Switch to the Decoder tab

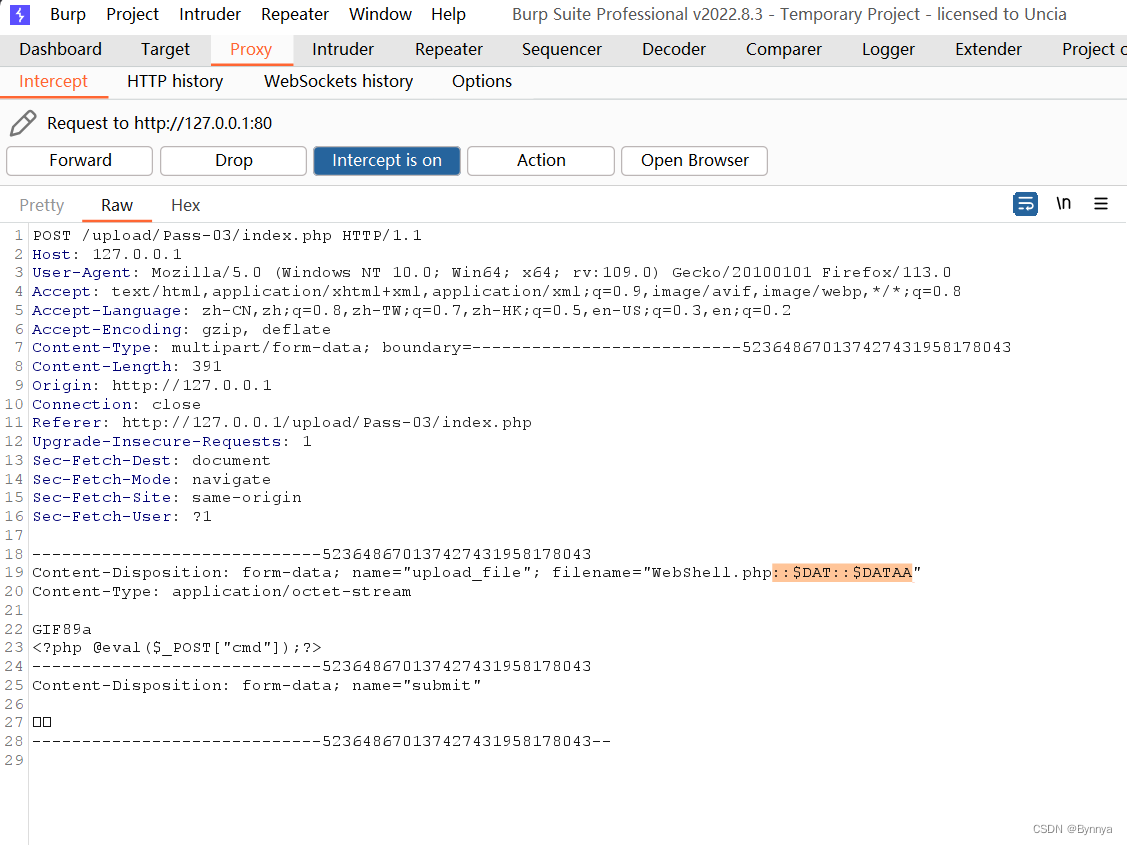pyautogui.click(x=673, y=50)
